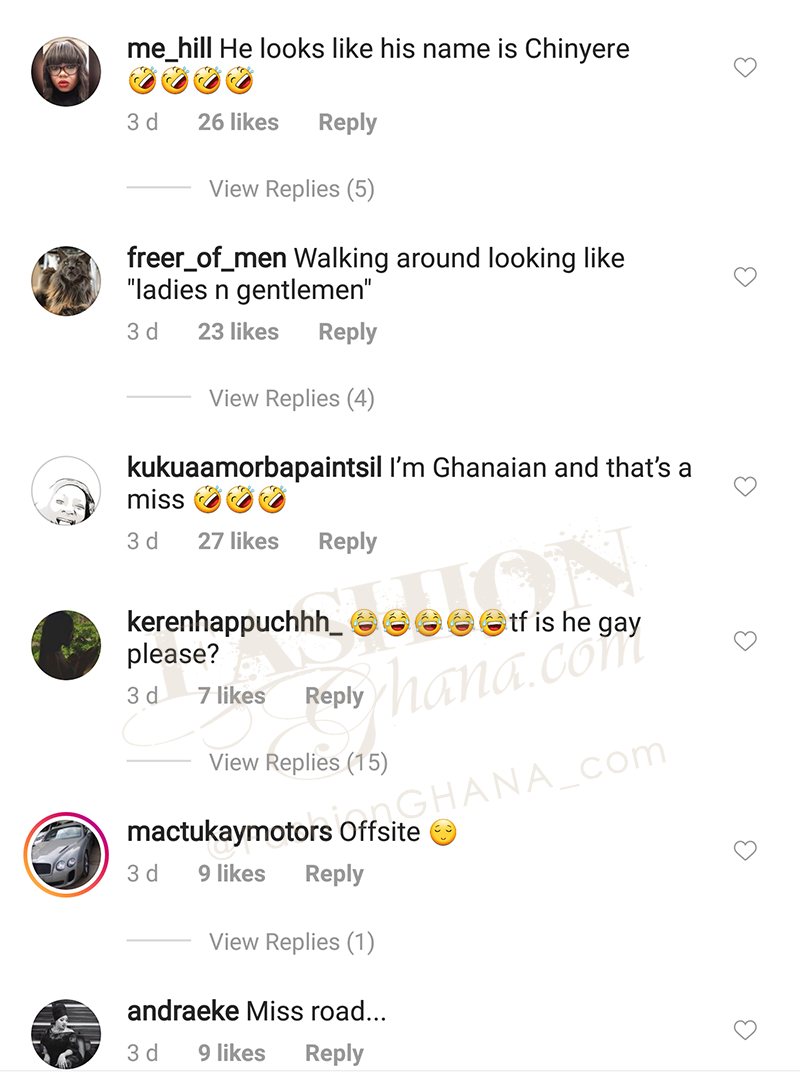The width and height of the screenshot is (800, 1076).
Task: Open View Replies (1) under mactukaymotors
Action: [292, 942]
